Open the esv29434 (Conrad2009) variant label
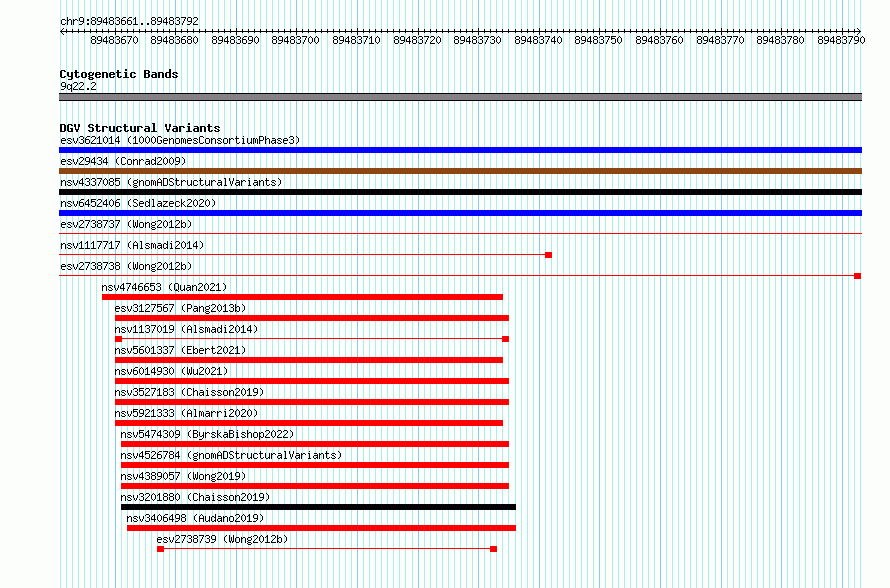Viewport: 890px width, 588px height. pyautogui.click(x=123, y=161)
